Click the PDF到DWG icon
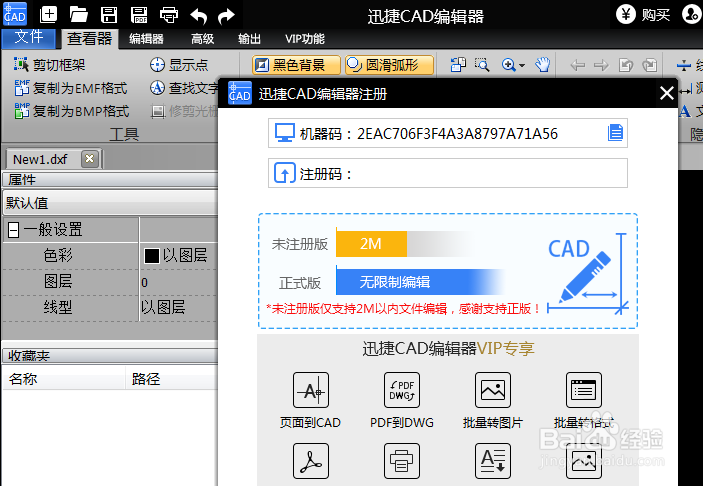 pyautogui.click(x=402, y=390)
